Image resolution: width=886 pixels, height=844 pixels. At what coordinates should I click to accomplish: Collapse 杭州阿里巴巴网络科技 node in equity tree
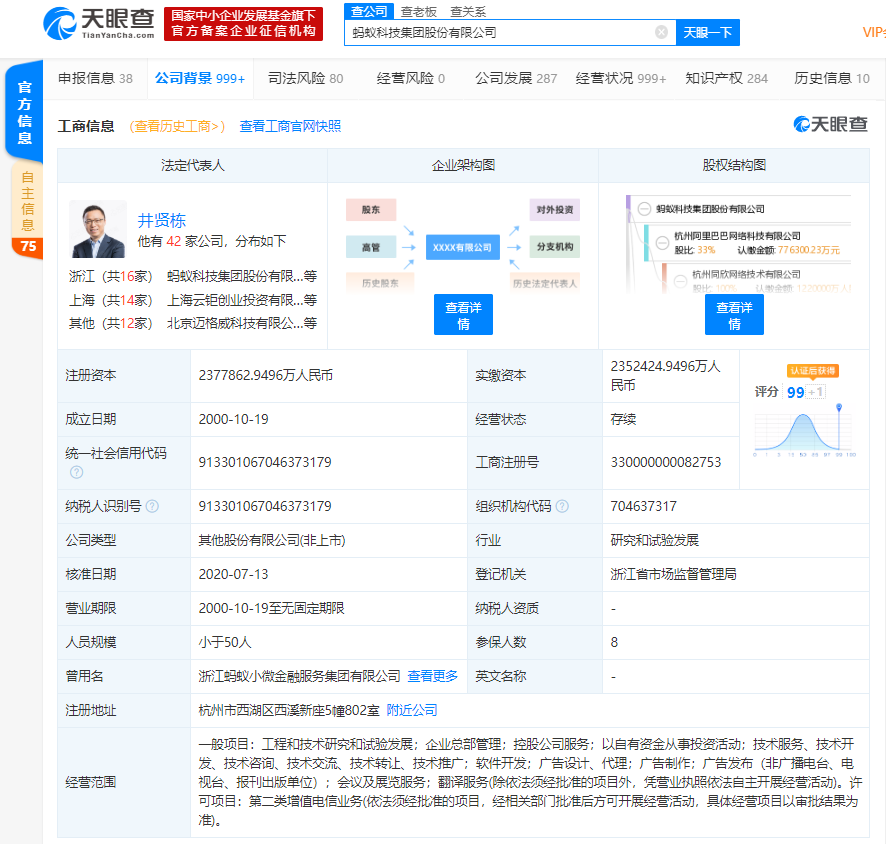662,243
